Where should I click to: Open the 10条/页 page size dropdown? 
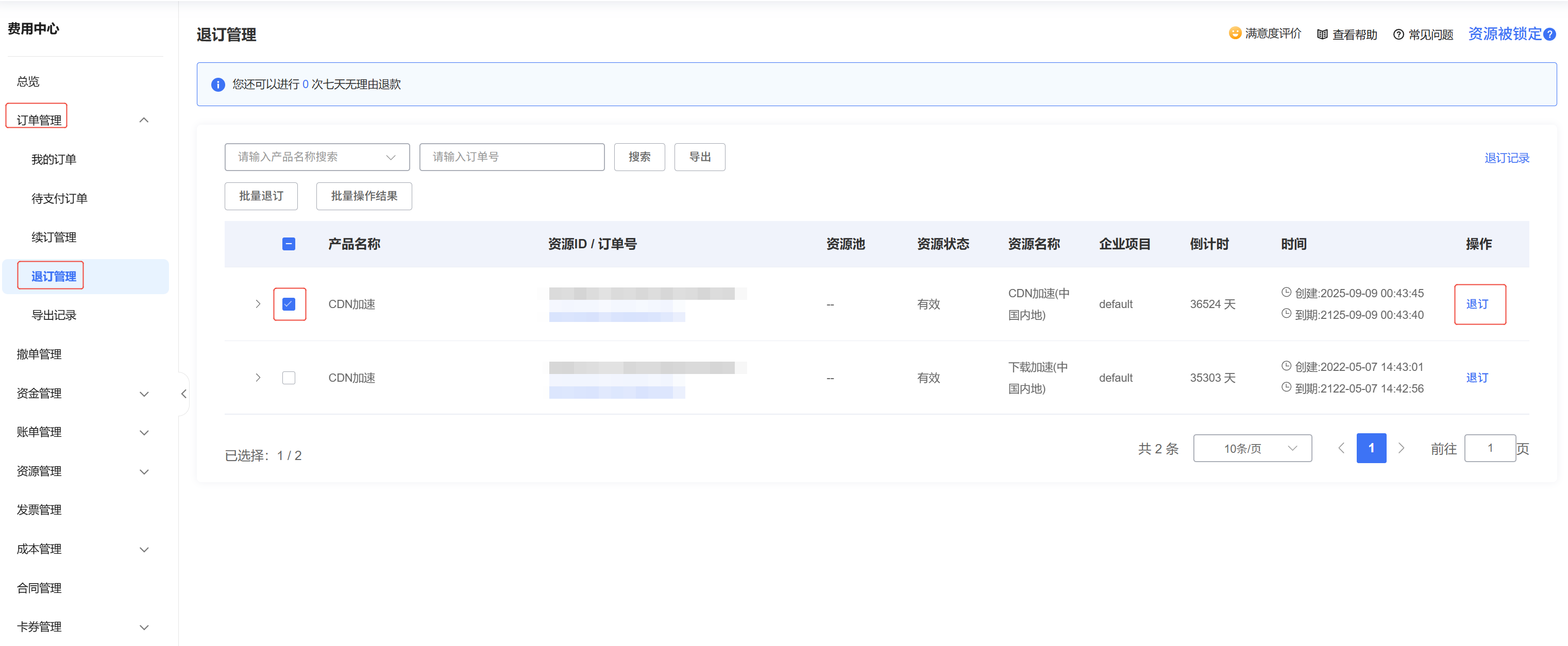coord(1252,448)
